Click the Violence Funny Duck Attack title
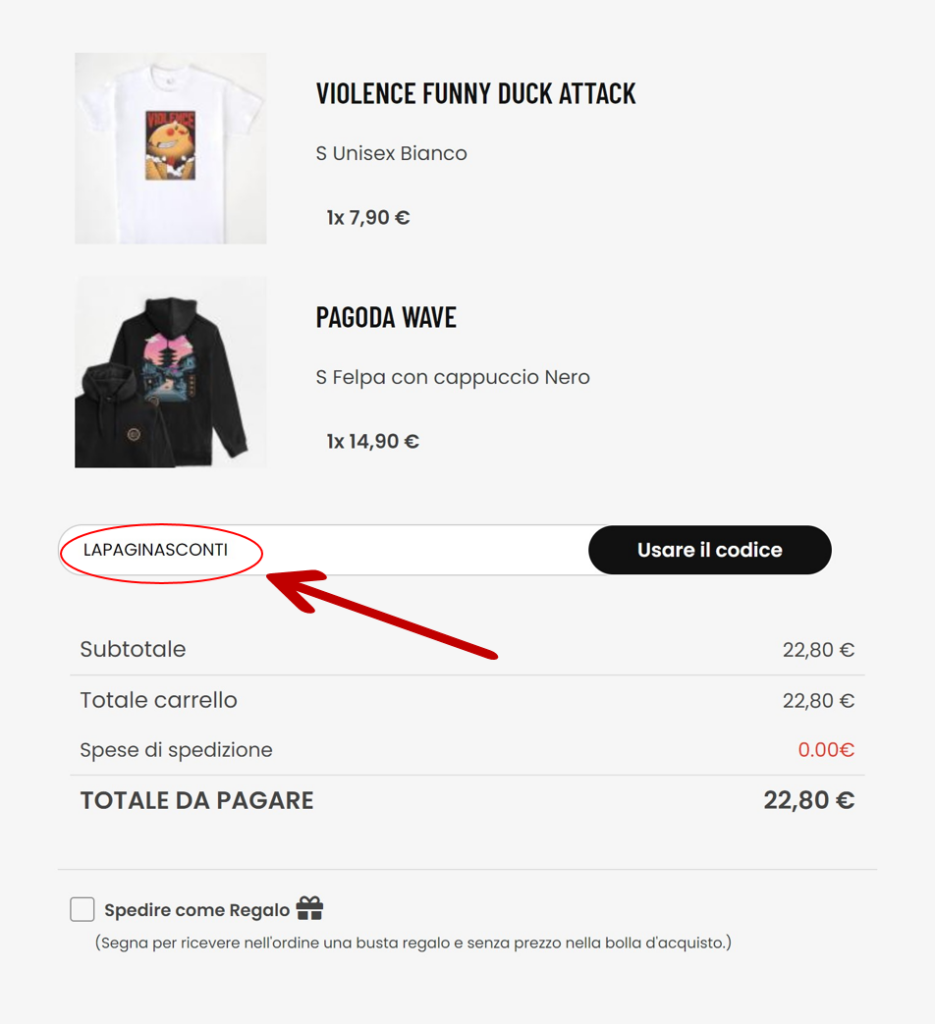935x1024 pixels. [476, 94]
